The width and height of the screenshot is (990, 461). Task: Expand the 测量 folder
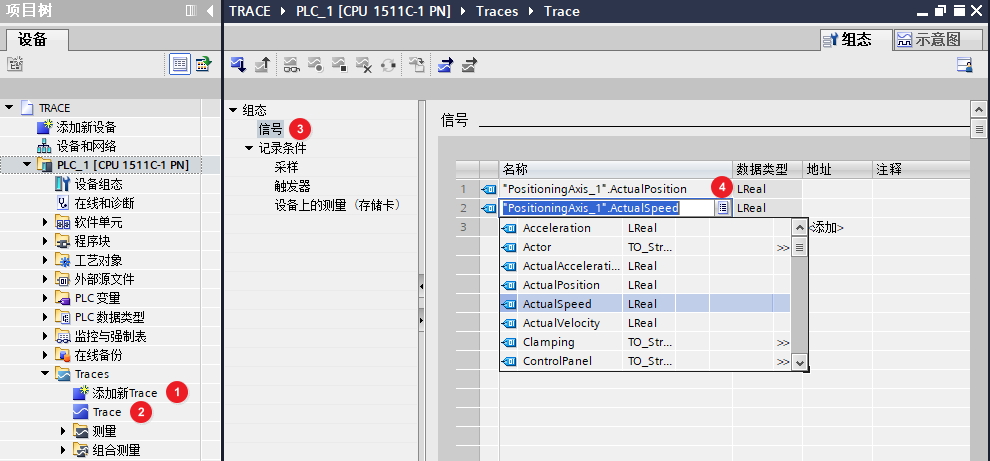coord(63,431)
